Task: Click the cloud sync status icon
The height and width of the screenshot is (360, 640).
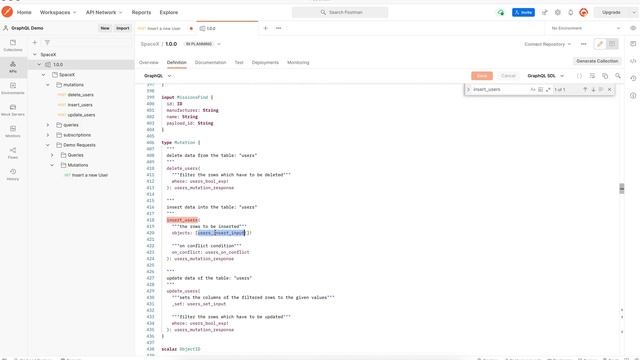Action: pos(501,12)
